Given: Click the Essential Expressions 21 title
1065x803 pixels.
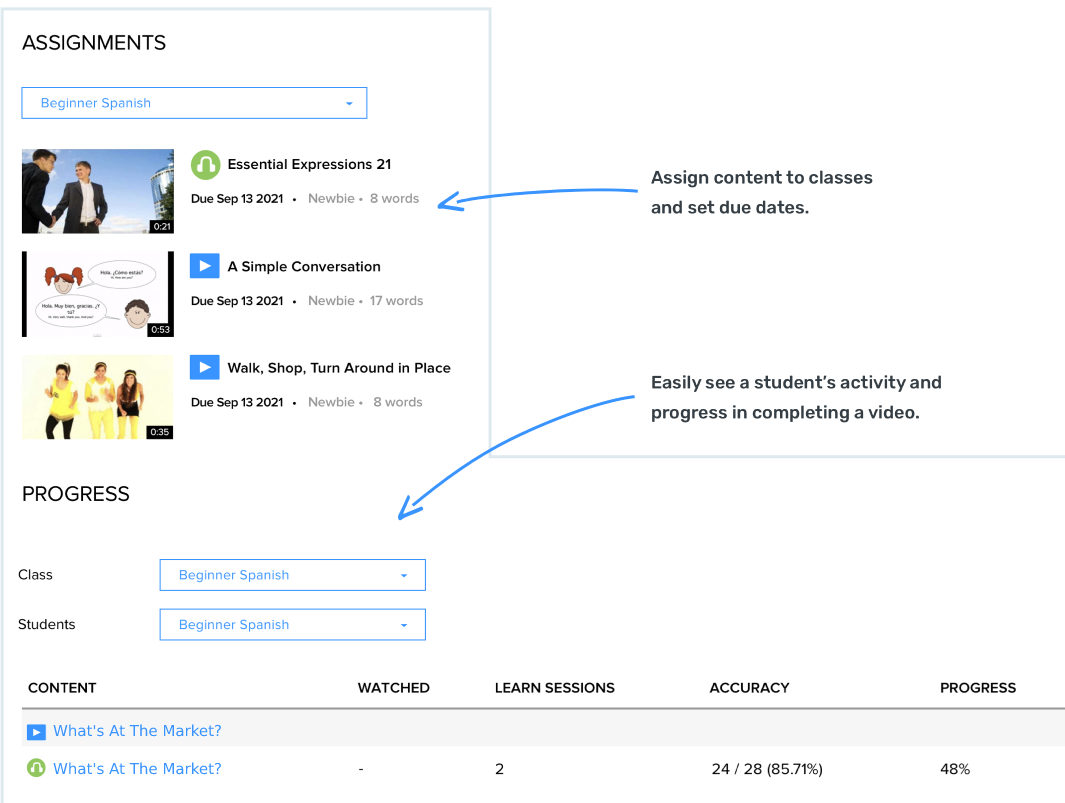Looking at the screenshot, I should pos(309,164).
